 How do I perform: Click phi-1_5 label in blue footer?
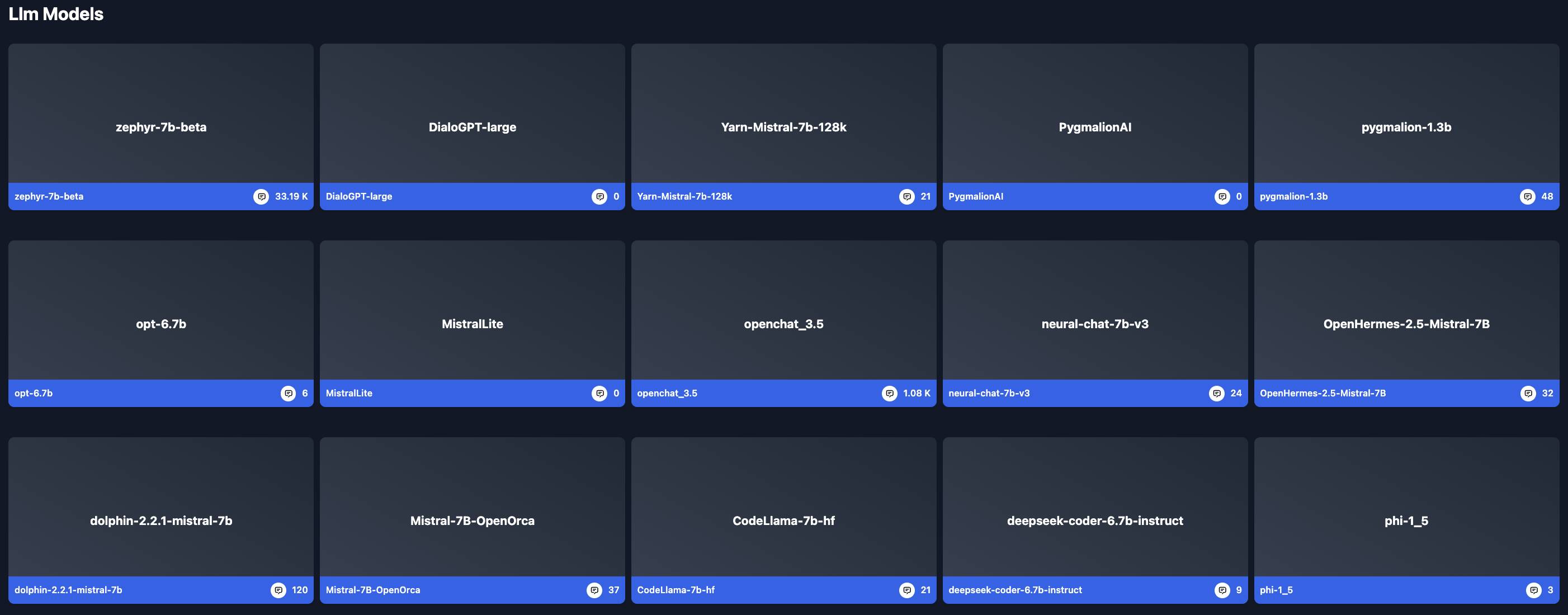click(x=1277, y=590)
